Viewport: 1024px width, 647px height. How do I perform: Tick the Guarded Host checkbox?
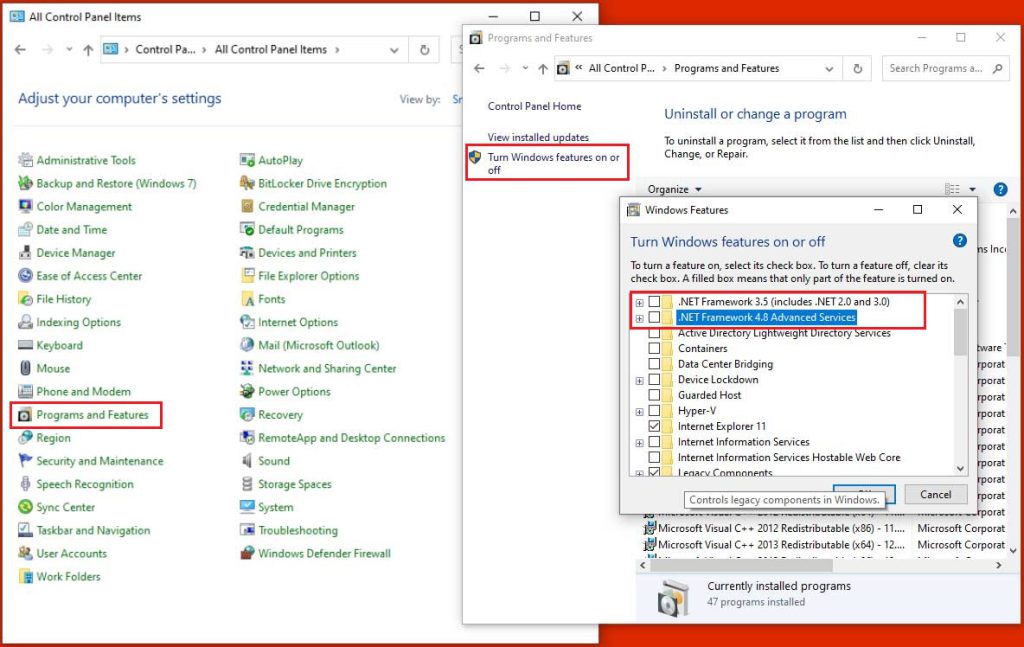tap(654, 395)
